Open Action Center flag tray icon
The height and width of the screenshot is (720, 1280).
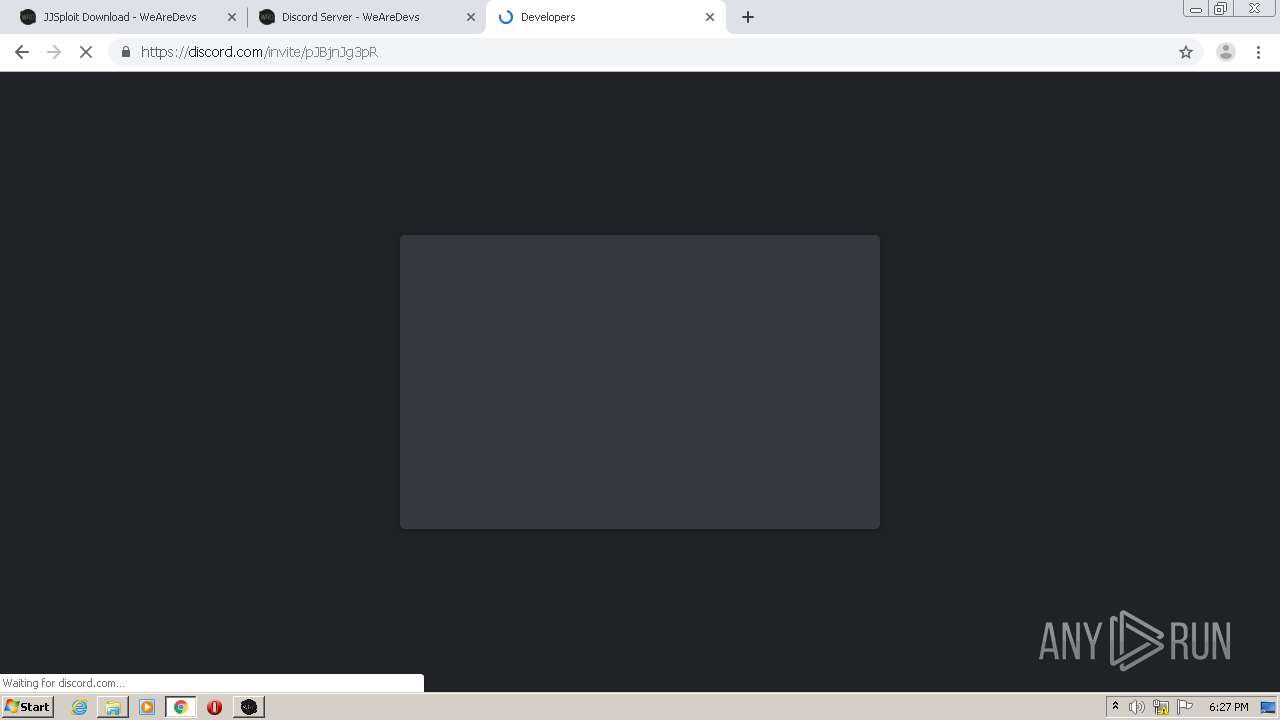tap(1185, 707)
